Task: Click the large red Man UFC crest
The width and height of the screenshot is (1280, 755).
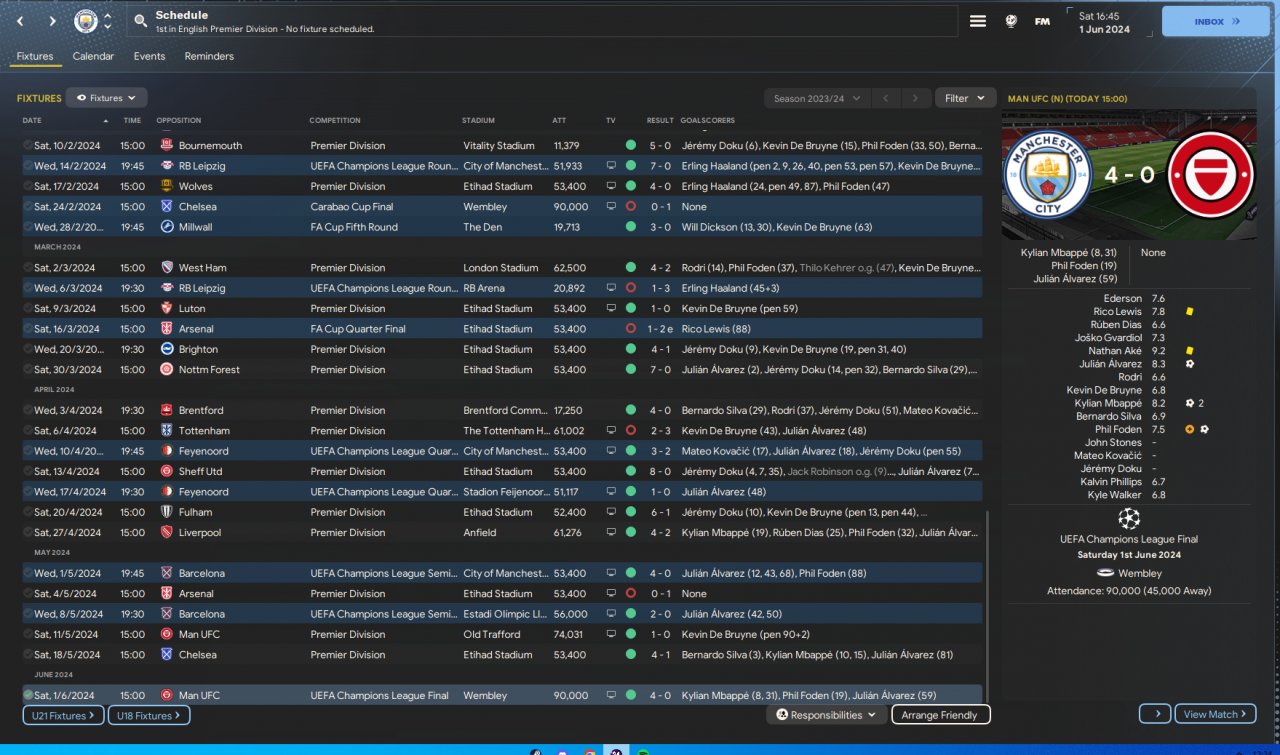Action: [x=1210, y=174]
